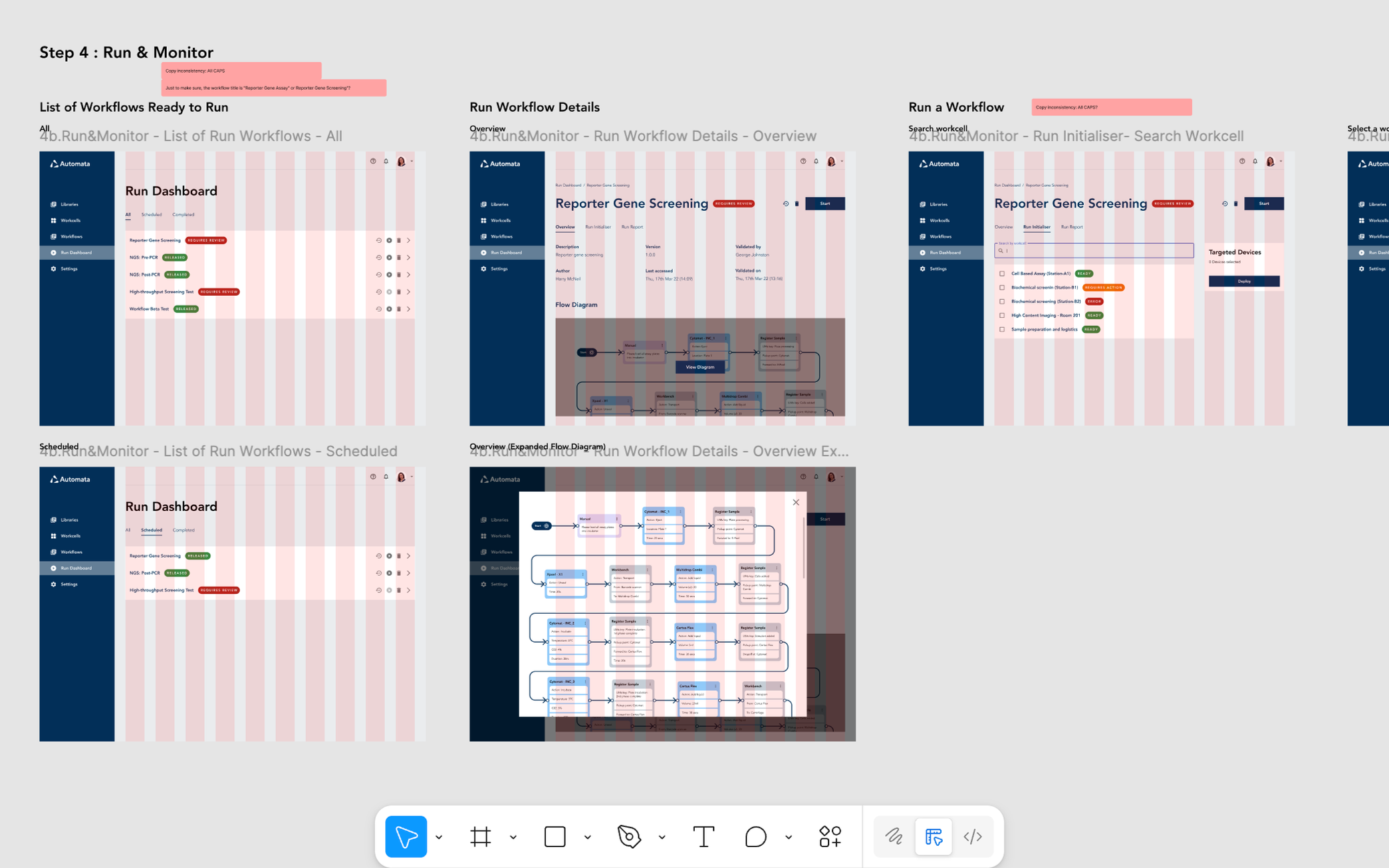Switch to the Scheduled tab in Run Dashboard
This screenshot has height=868, width=1389.
[x=151, y=214]
